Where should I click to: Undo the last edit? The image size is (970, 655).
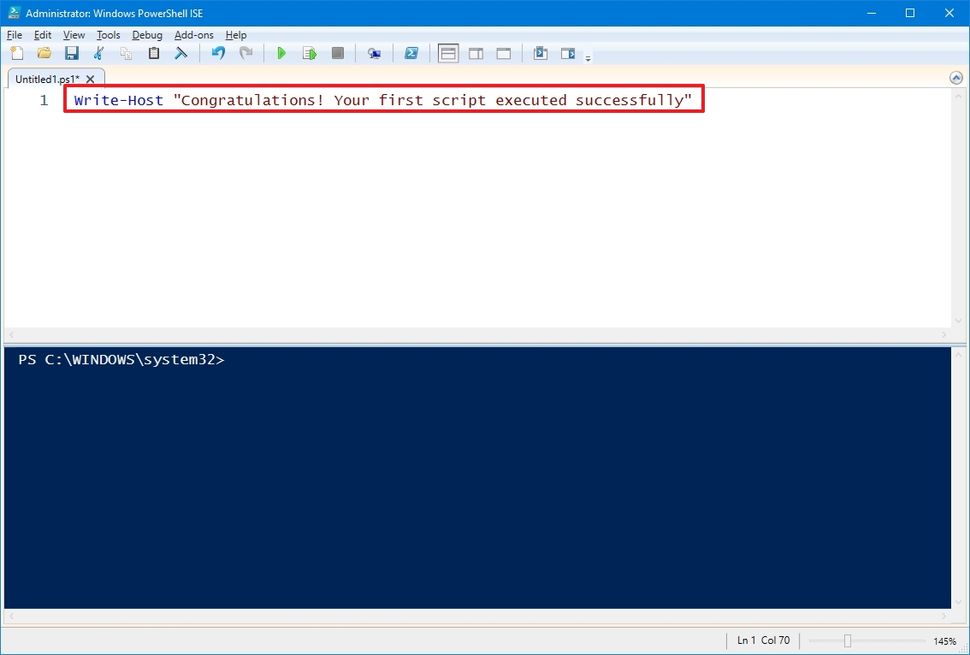pos(218,53)
